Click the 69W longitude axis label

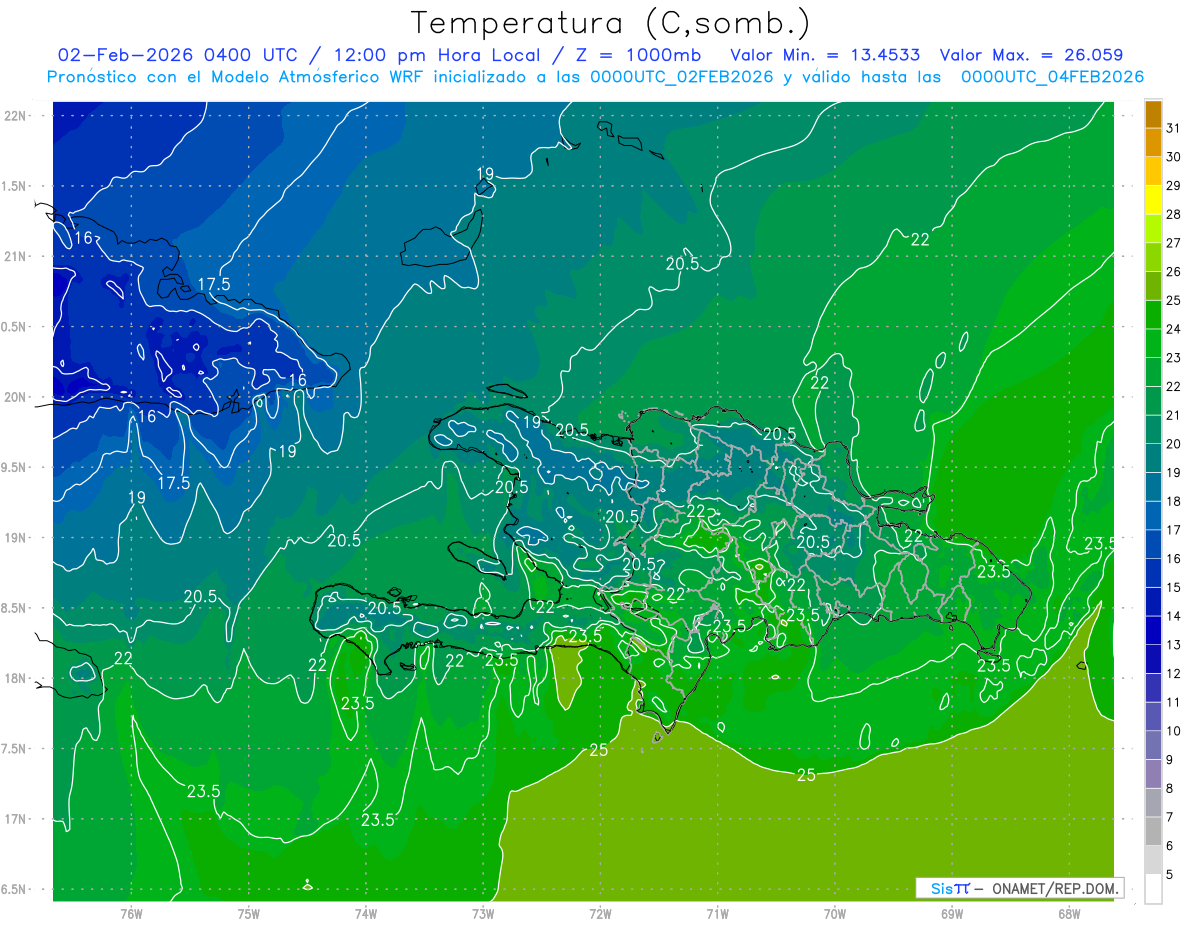952,913
